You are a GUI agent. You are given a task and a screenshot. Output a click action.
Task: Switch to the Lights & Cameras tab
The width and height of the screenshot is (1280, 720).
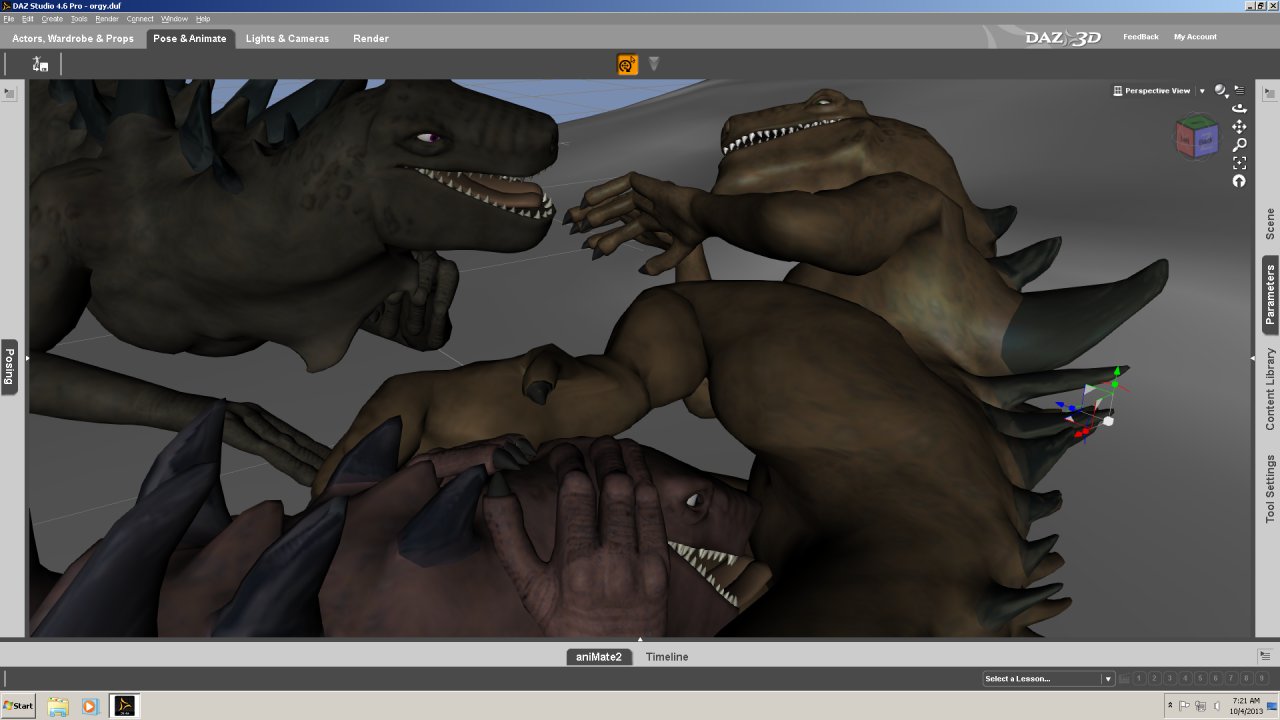(x=287, y=39)
